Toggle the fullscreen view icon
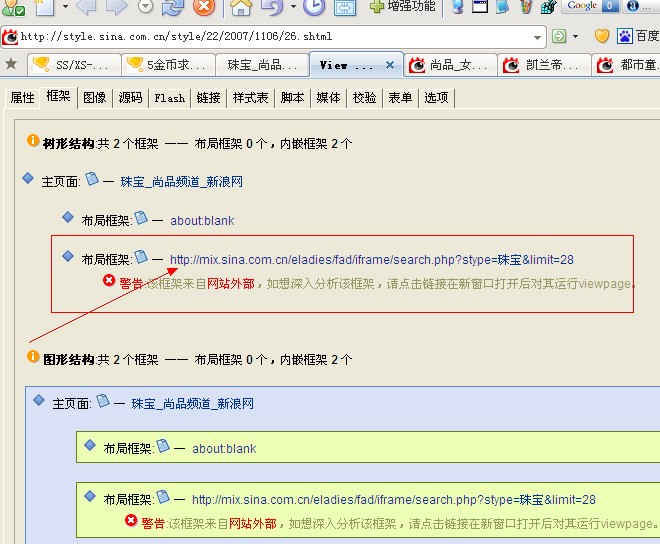The height and width of the screenshot is (544, 660). tap(345, 6)
